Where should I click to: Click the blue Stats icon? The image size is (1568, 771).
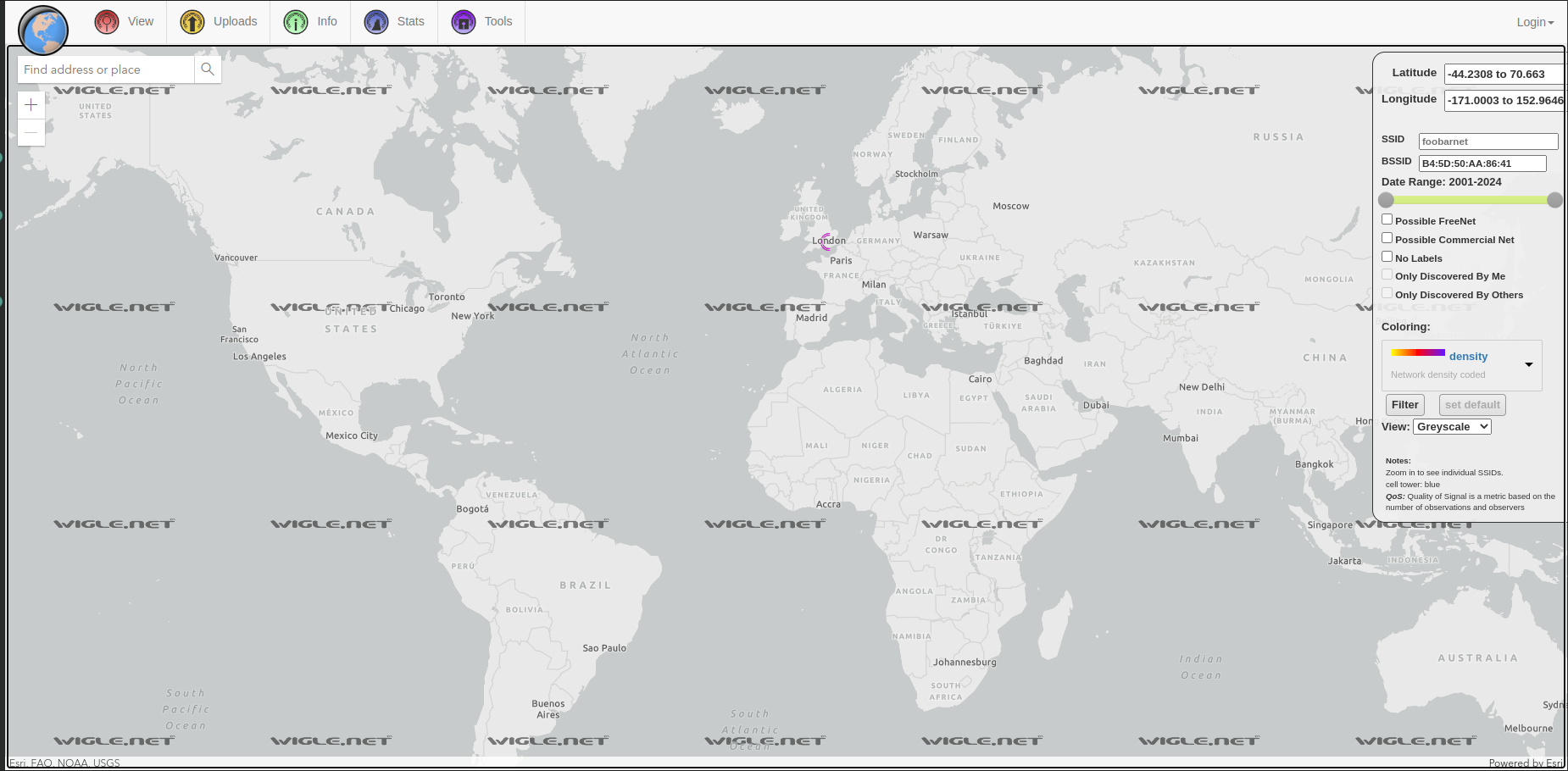[376, 22]
